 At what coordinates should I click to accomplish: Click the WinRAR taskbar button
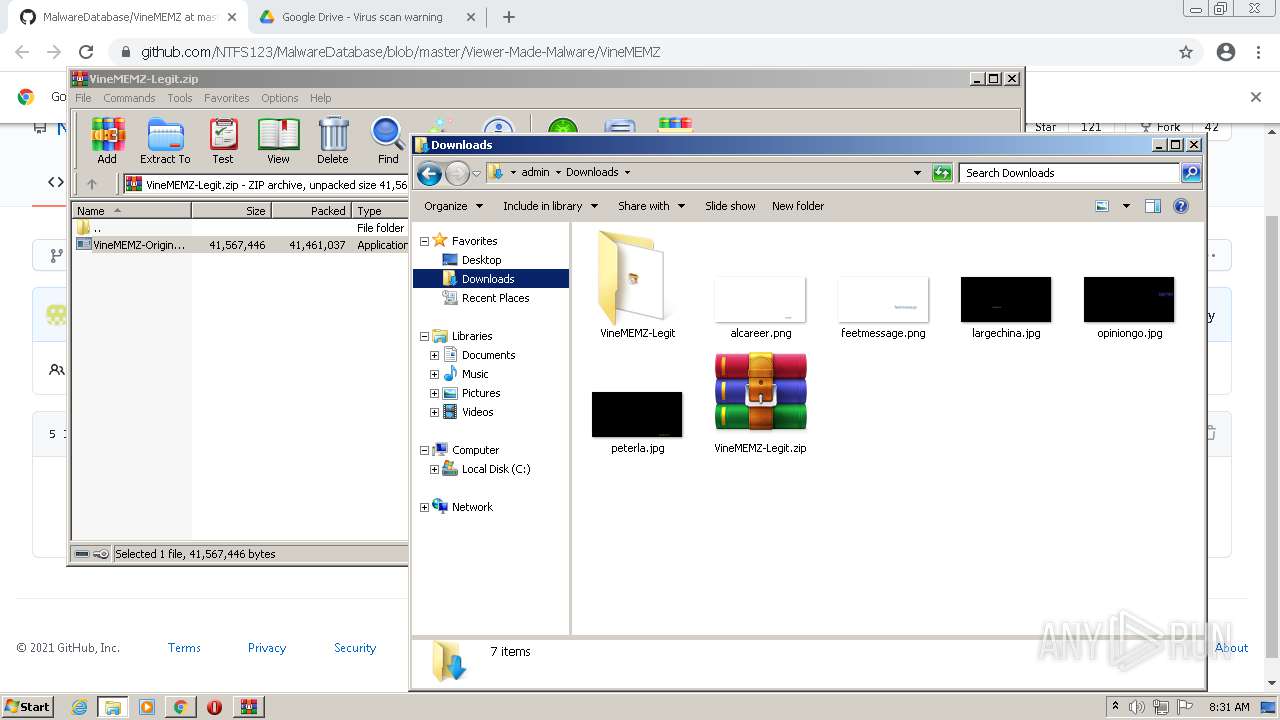248,707
